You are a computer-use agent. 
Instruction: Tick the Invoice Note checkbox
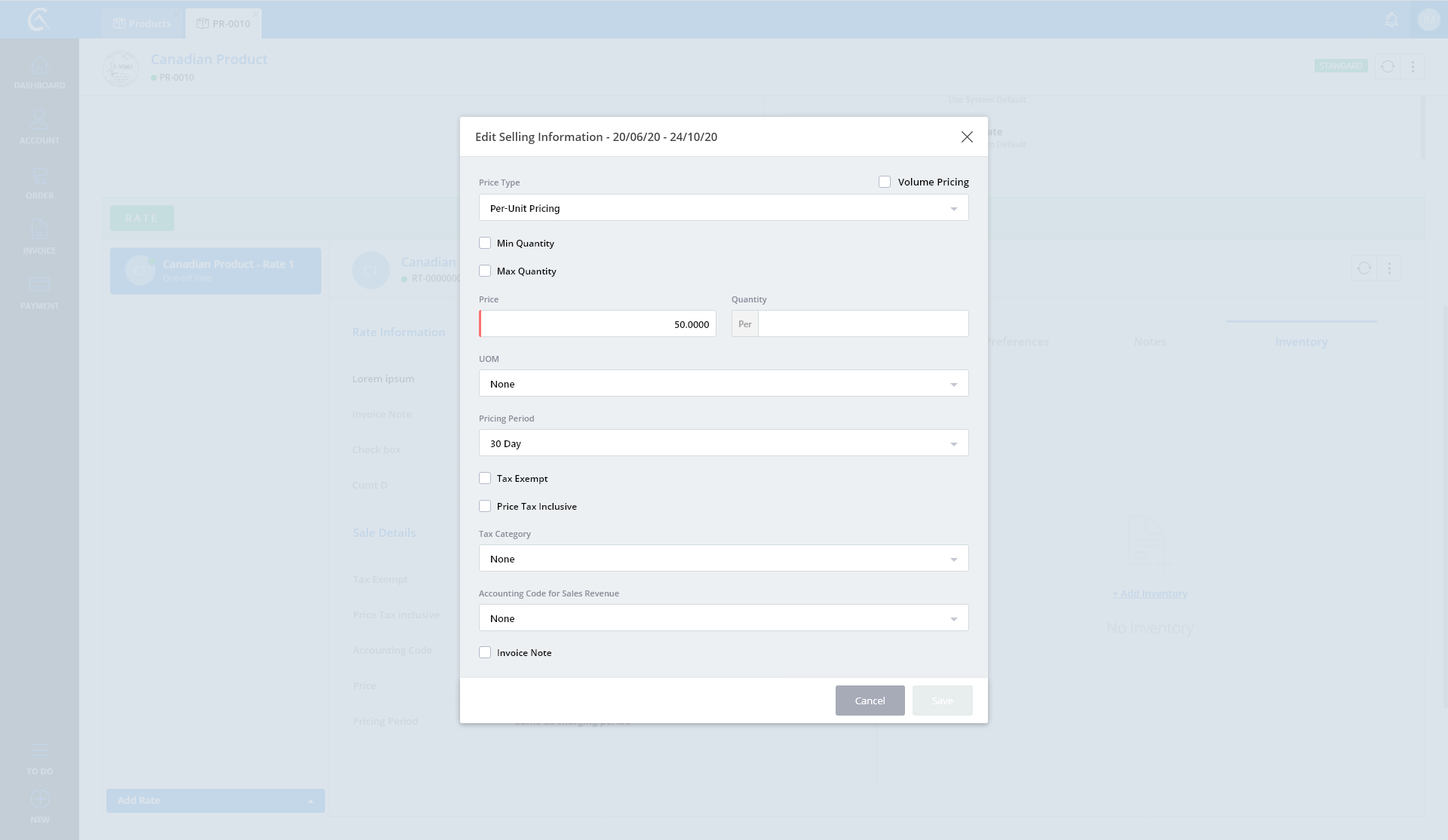tap(485, 652)
